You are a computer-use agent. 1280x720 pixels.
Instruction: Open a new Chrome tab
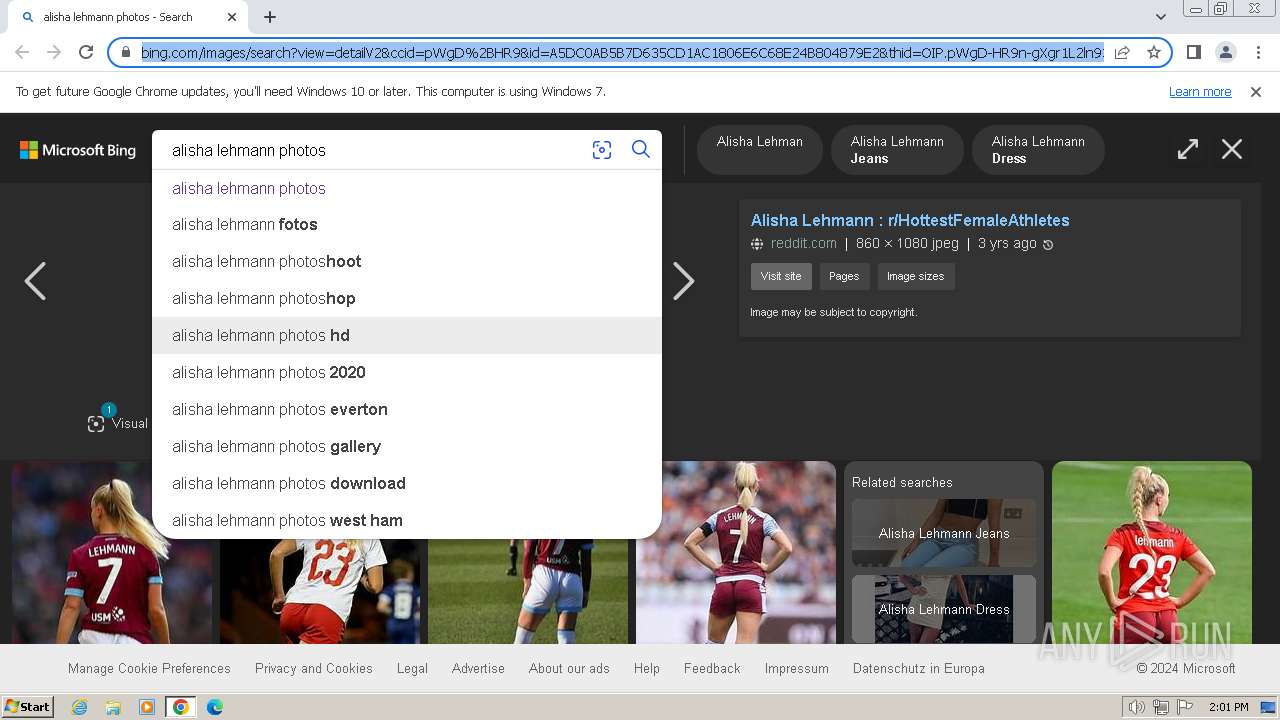tap(270, 17)
